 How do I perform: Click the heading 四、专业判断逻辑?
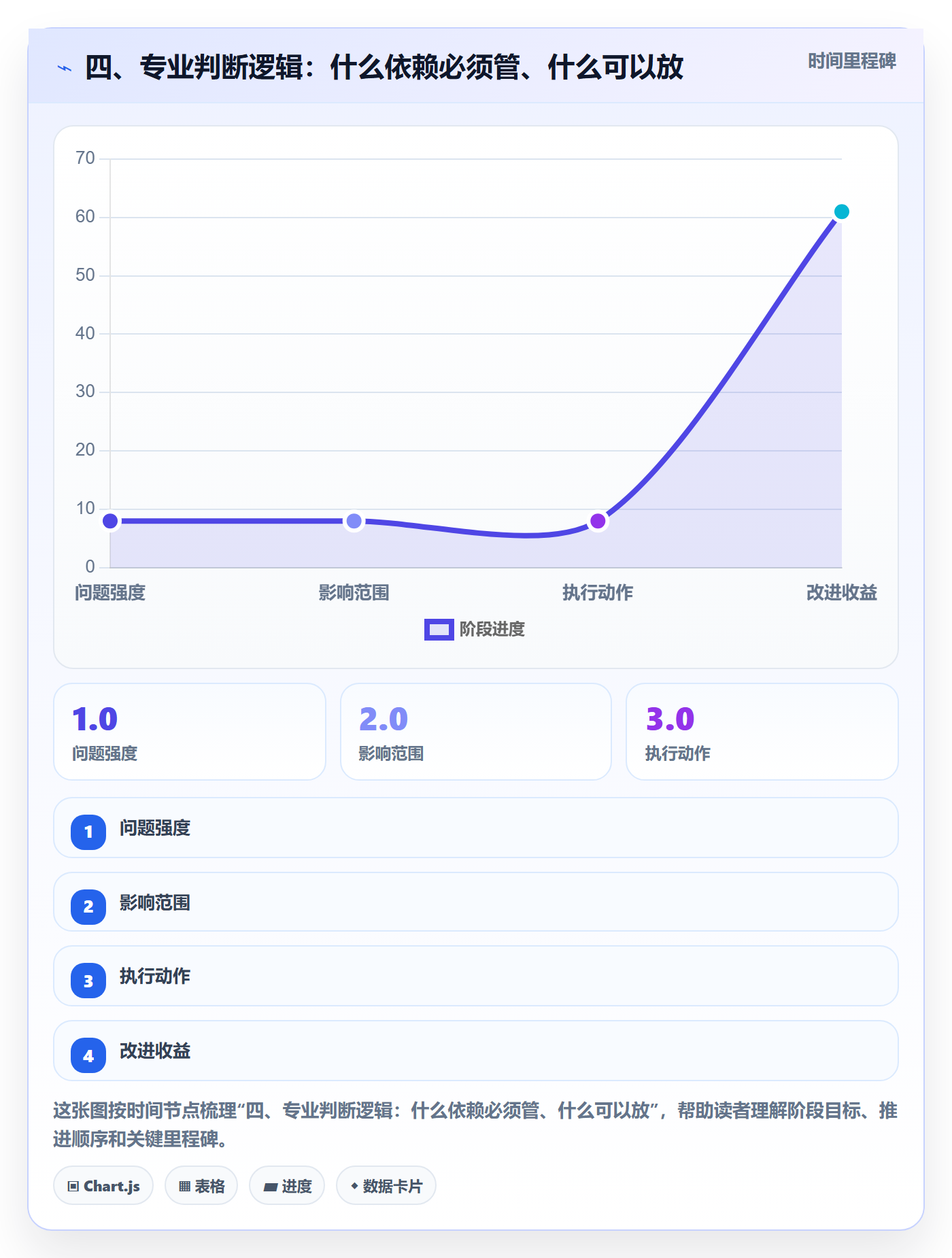point(384,68)
